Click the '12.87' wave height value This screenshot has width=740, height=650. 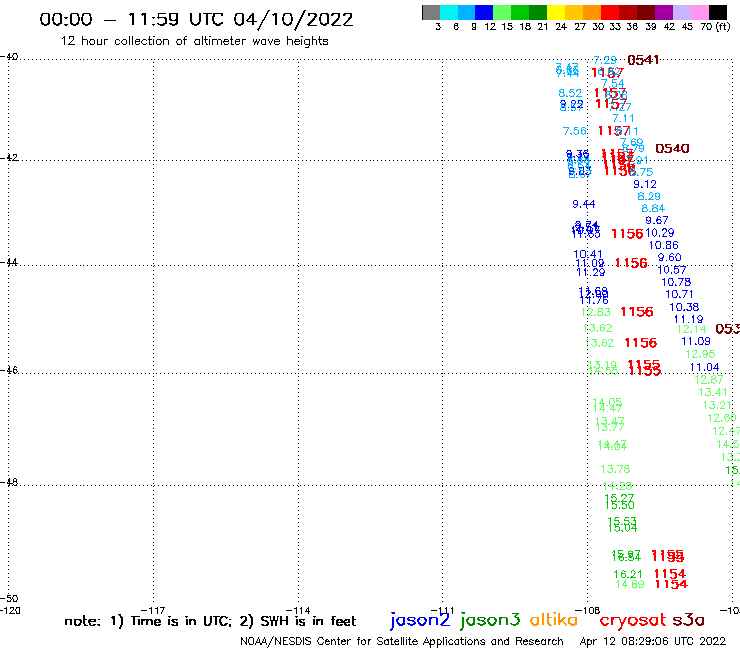[x=709, y=380]
